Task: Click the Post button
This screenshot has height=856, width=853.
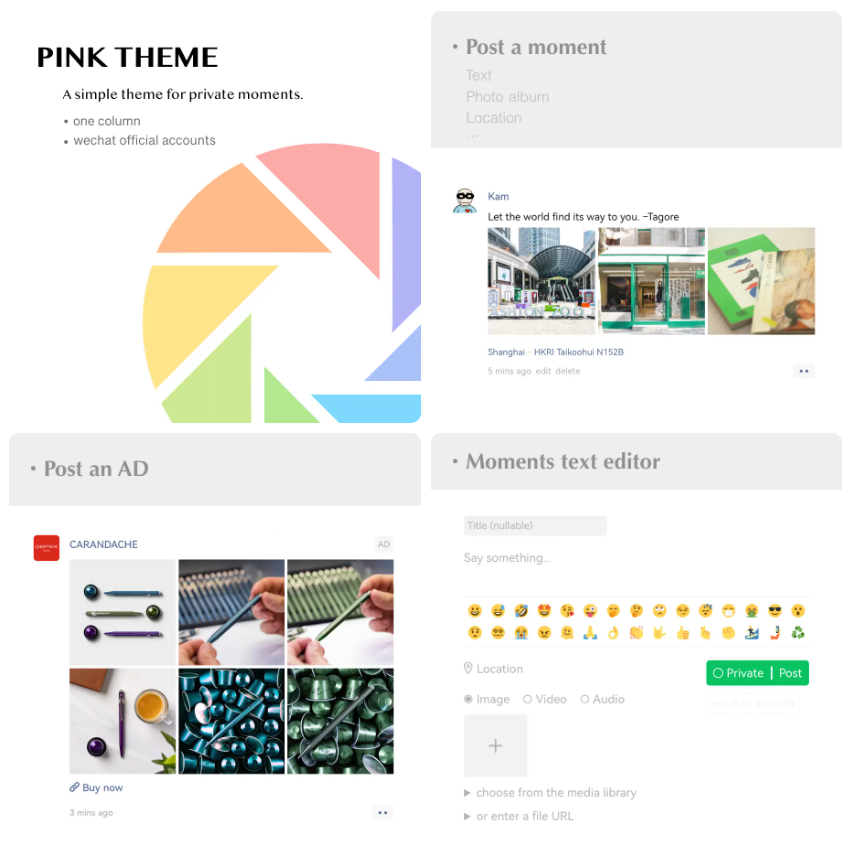Action: point(790,673)
